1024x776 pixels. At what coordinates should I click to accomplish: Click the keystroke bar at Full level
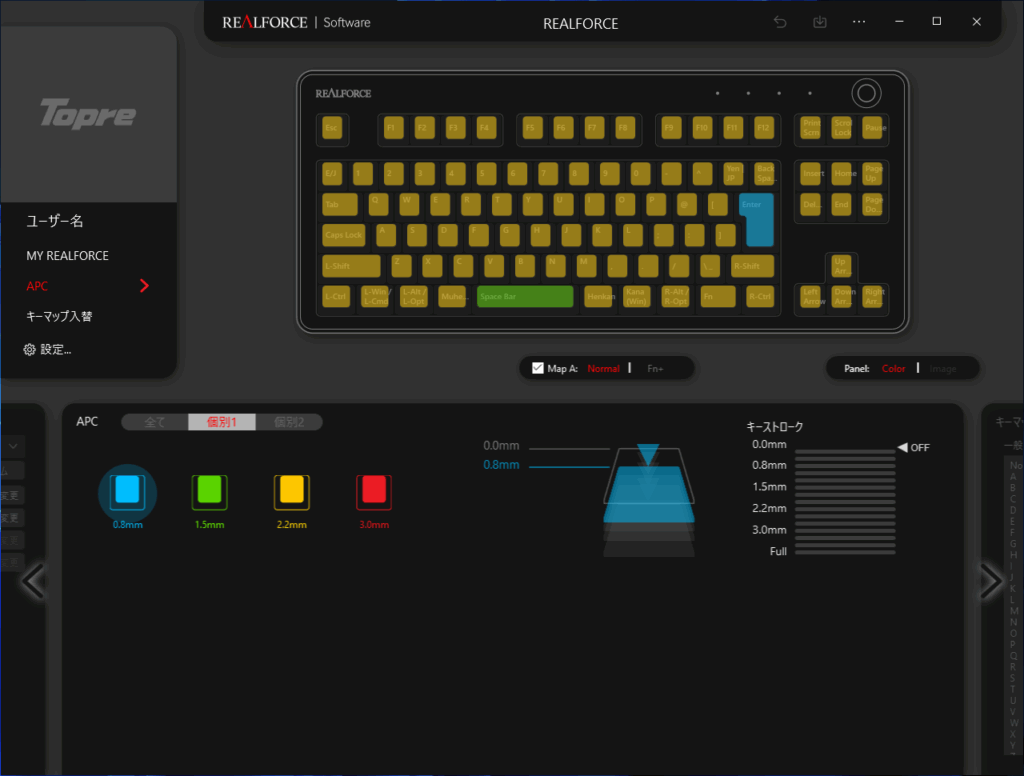[x=844, y=552]
